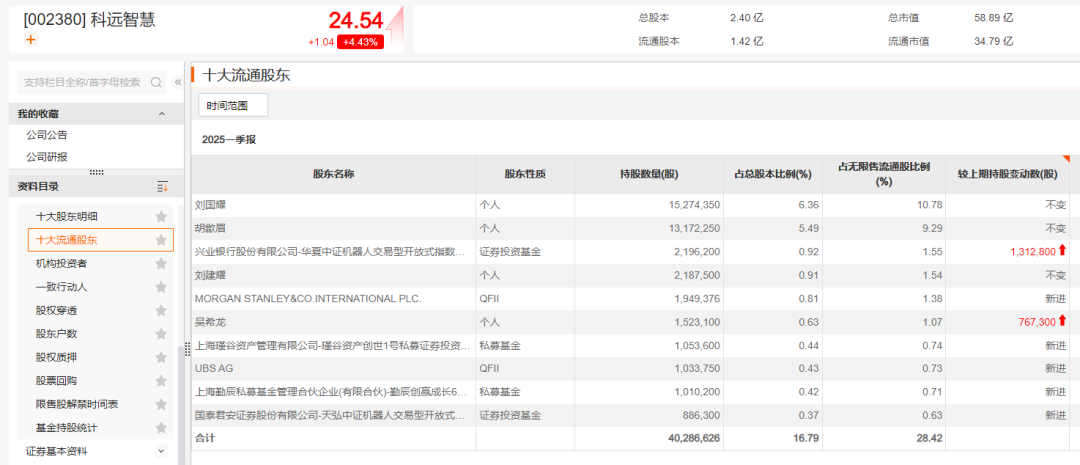Toggle favorite star for 机构投资者
Viewport: 1080px width, 465px height.
pyautogui.click(x=161, y=264)
